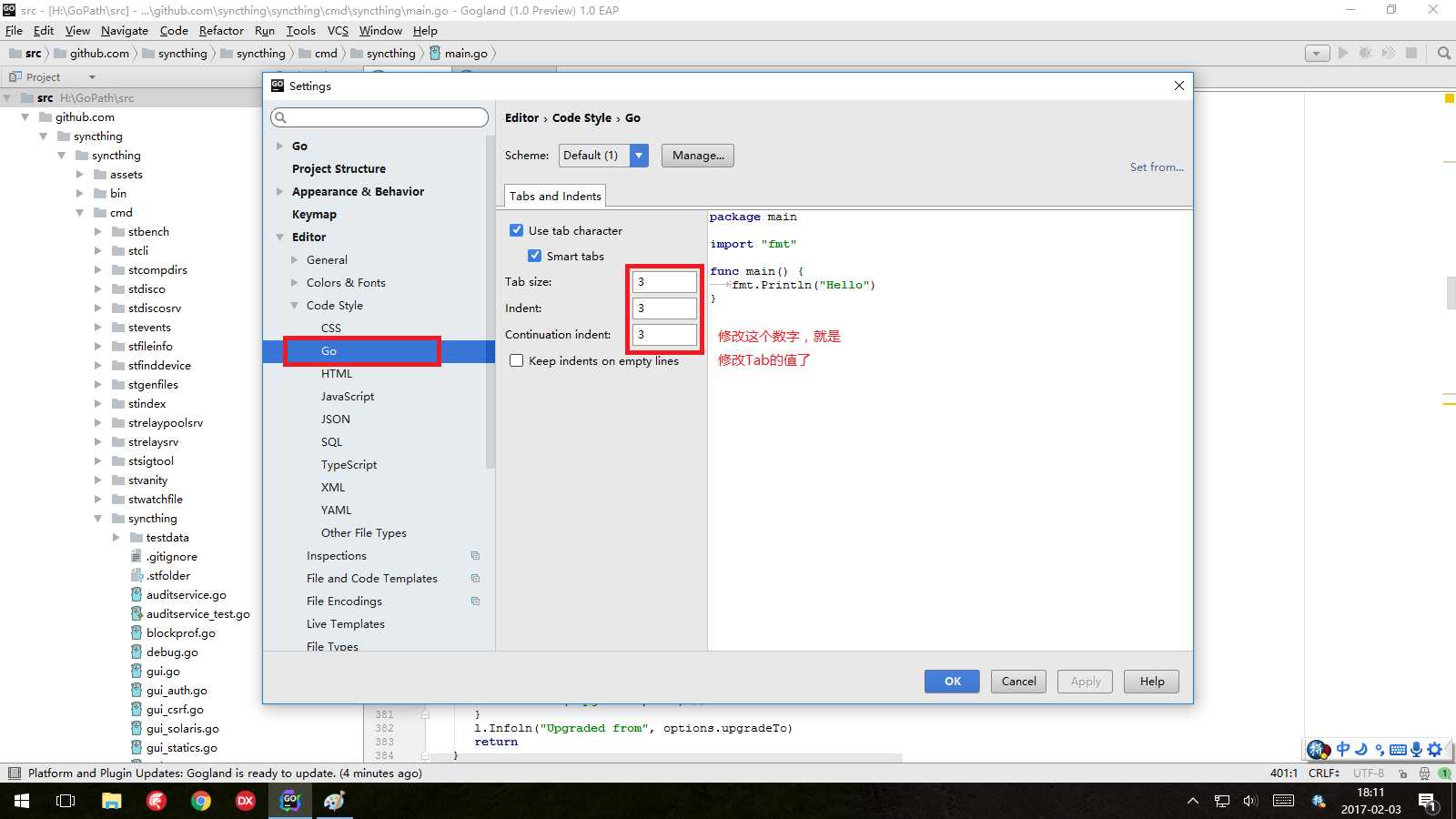1456x819 pixels.
Task: Click the Continuation indent input field
Action: pyautogui.click(x=665, y=335)
